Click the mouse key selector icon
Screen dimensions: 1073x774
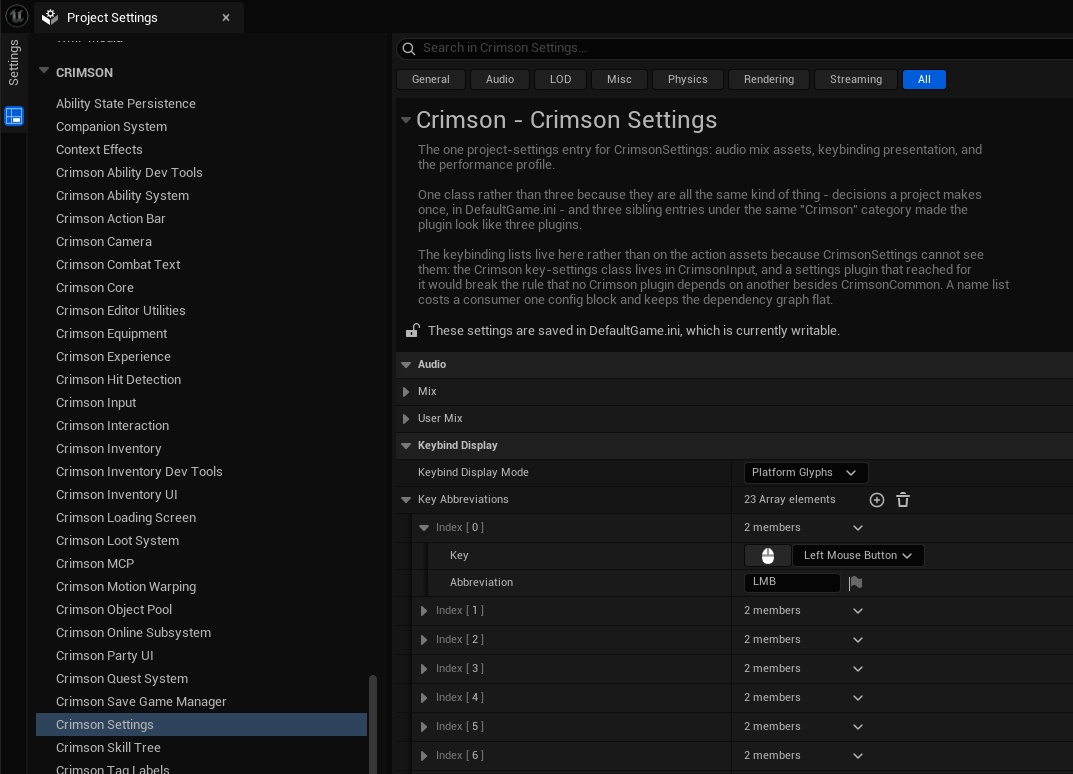point(768,556)
